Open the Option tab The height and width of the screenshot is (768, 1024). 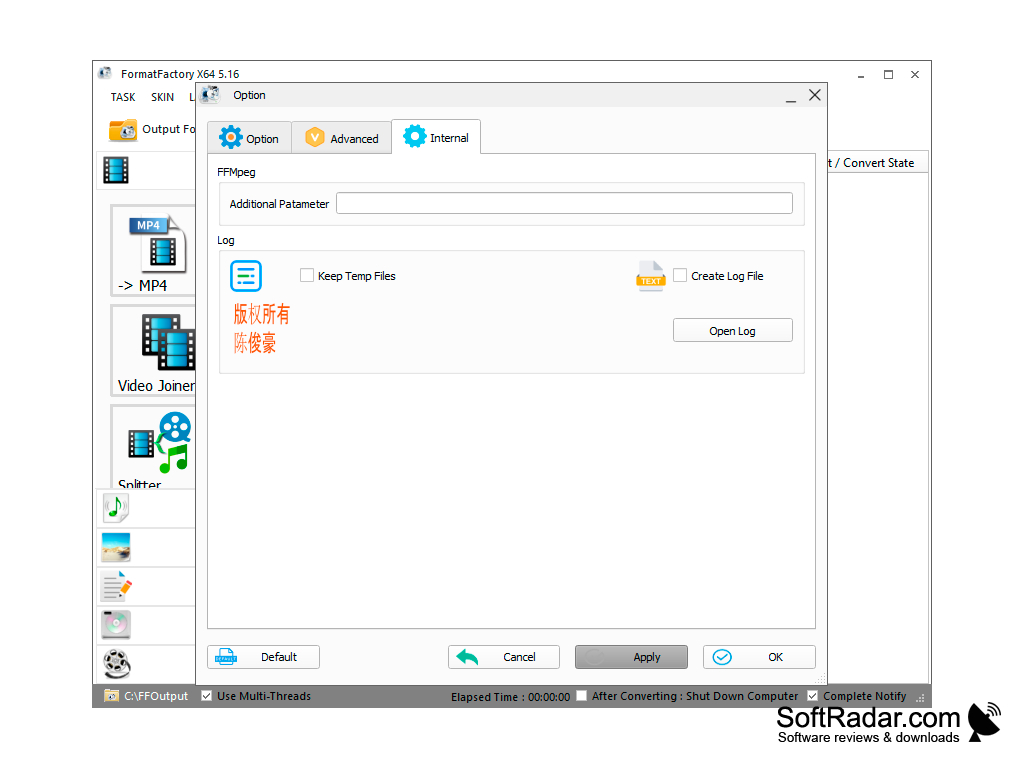(x=249, y=138)
